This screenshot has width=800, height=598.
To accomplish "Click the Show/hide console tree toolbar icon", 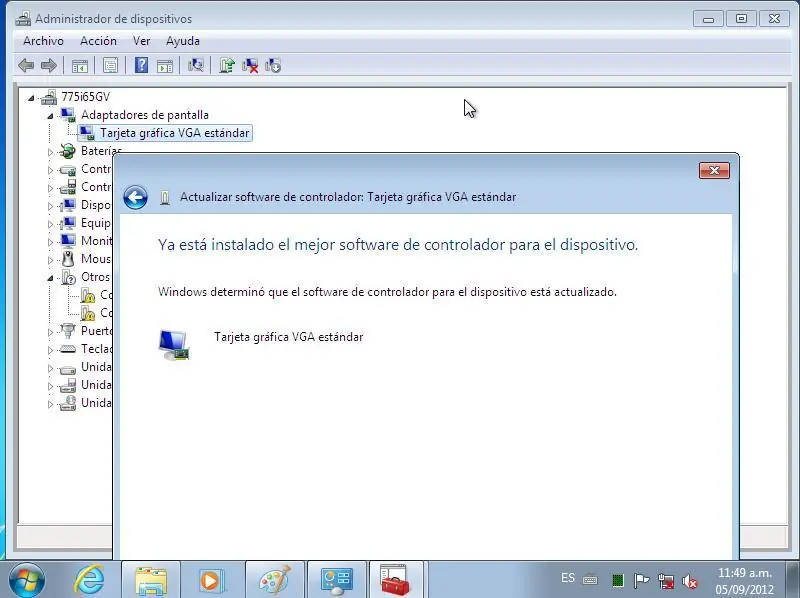I will 80,65.
